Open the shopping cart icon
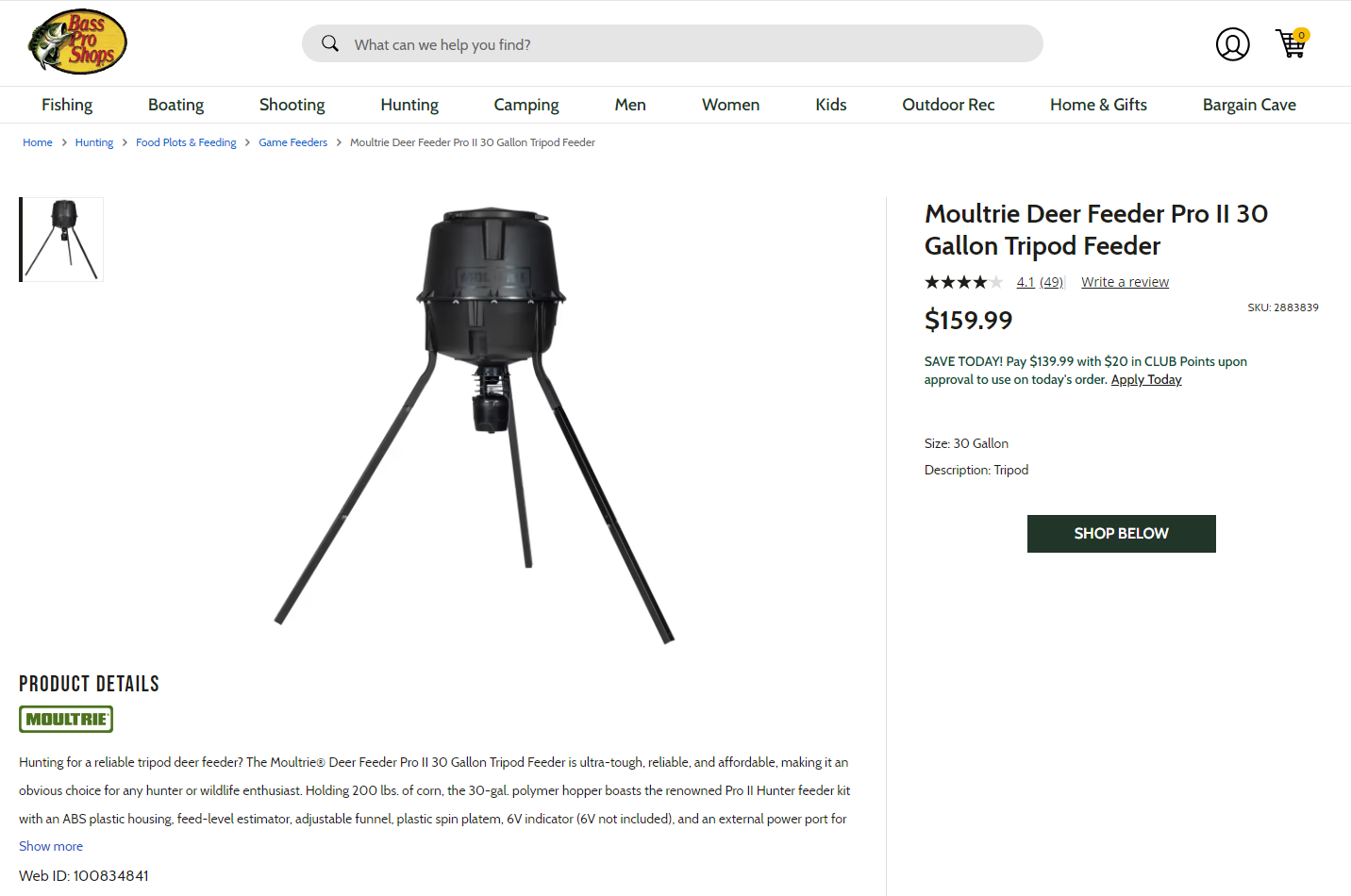 [x=1291, y=43]
